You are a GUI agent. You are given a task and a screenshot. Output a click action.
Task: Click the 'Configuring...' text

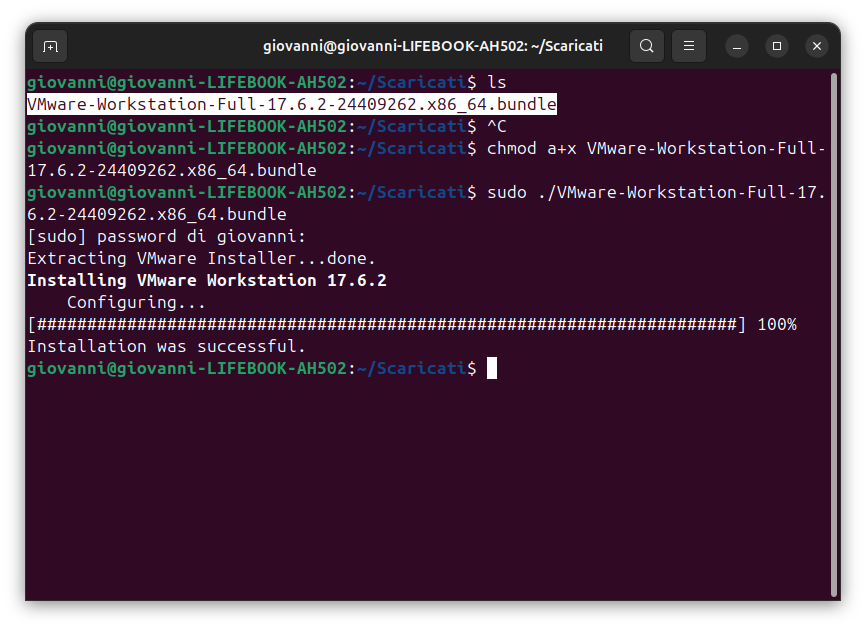(136, 303)
